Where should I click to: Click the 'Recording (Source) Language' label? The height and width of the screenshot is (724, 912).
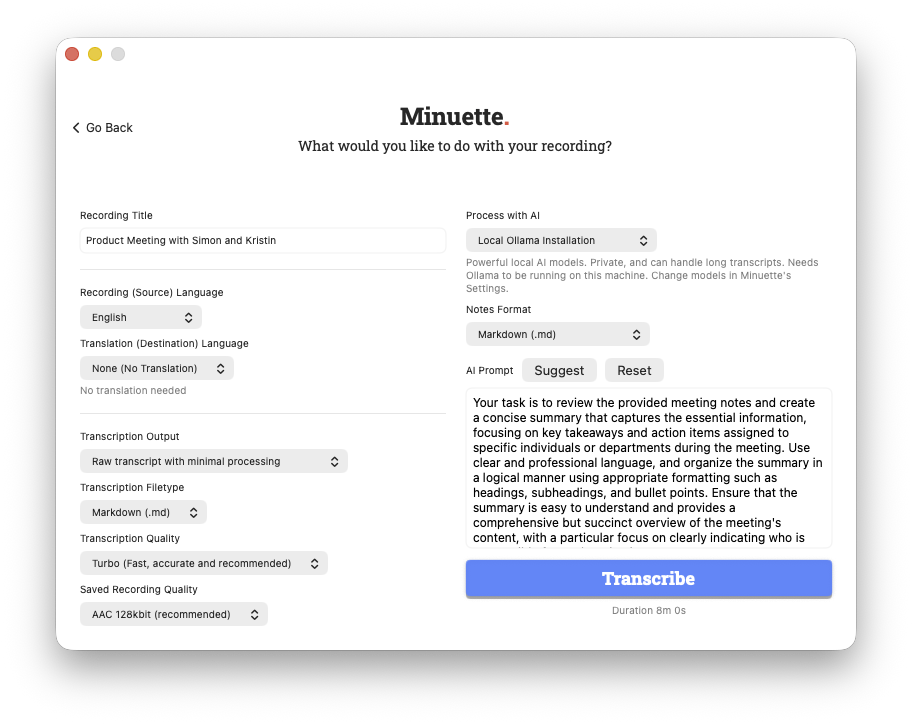point(152,293)
